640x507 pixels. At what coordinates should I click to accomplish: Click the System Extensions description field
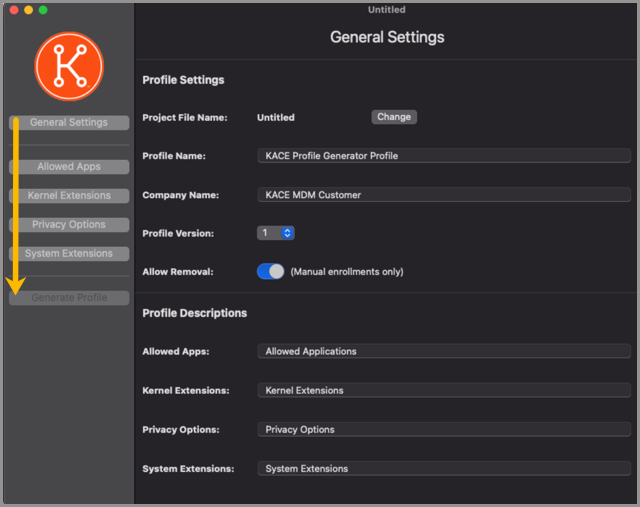(x=443, y=468)
